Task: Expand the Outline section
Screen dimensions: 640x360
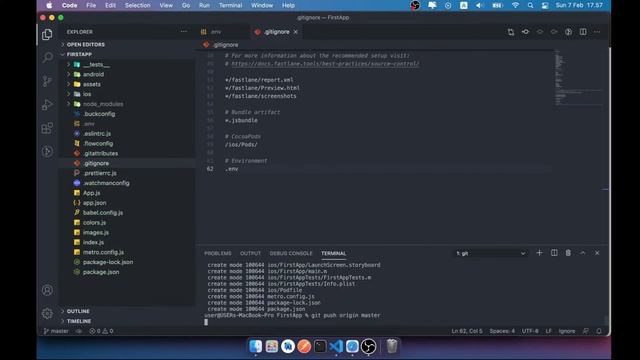Action: coord(78,311)
